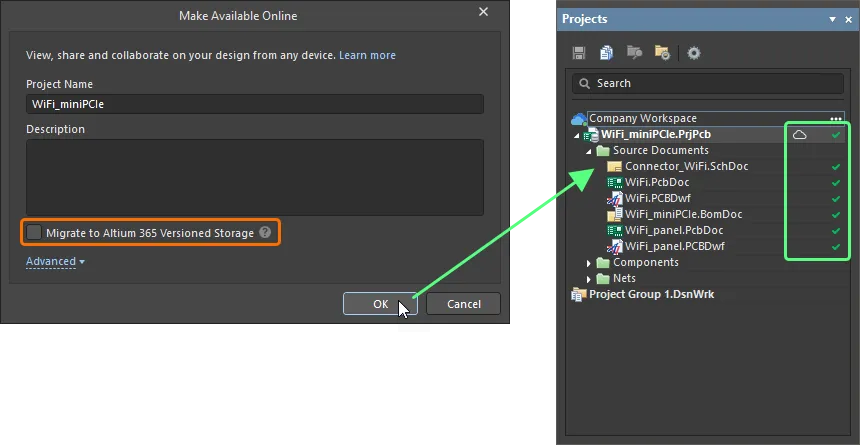
Task: Click OK in Make Available Online dialog
Action: pos(381,304)
